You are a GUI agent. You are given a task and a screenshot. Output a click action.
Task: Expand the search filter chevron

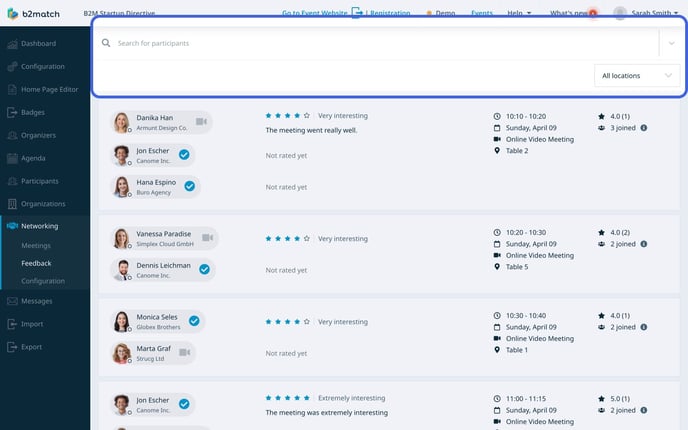pos(671,43)
